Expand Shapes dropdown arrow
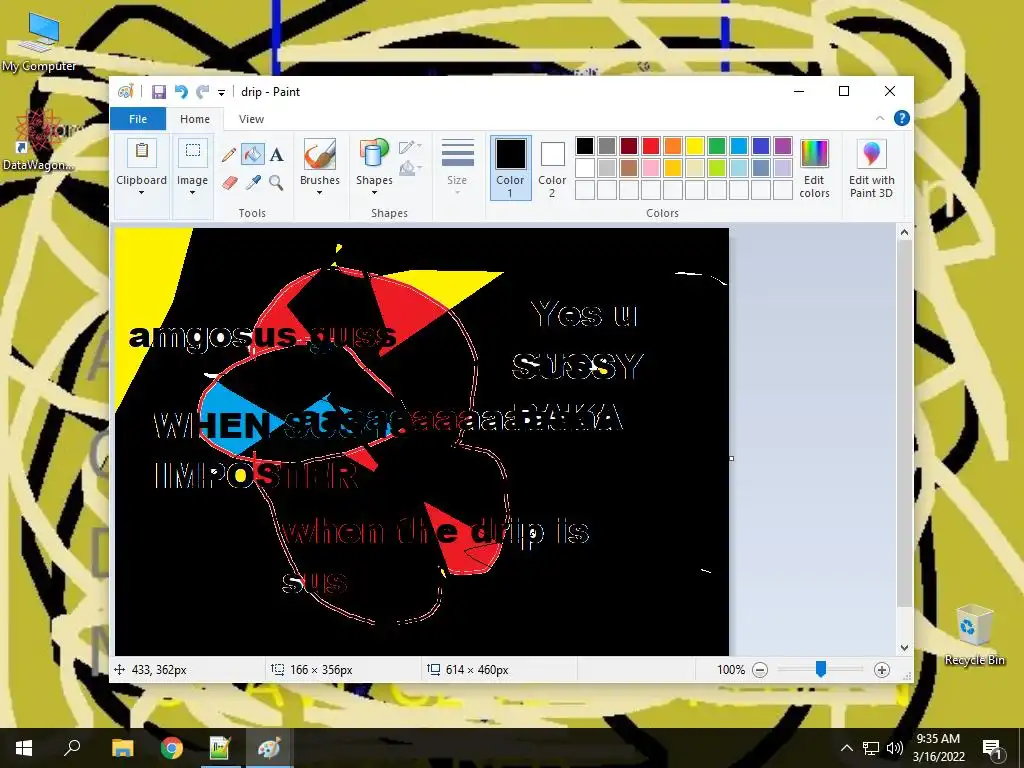Screen dimensions: 1024x768 pos(374,193)
